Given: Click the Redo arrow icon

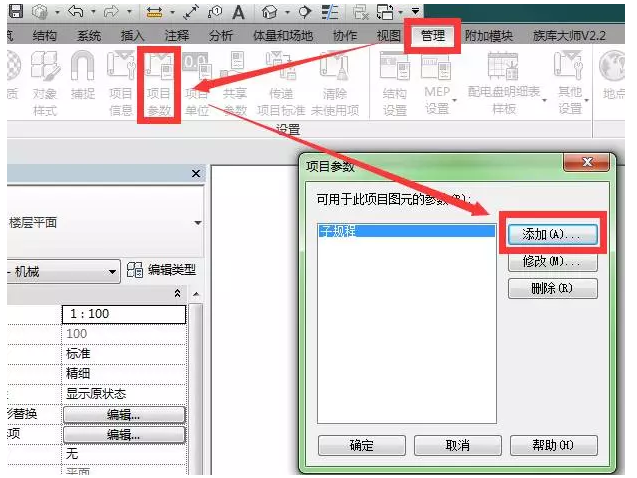Looking at the screenshot, I should [111, 12].
